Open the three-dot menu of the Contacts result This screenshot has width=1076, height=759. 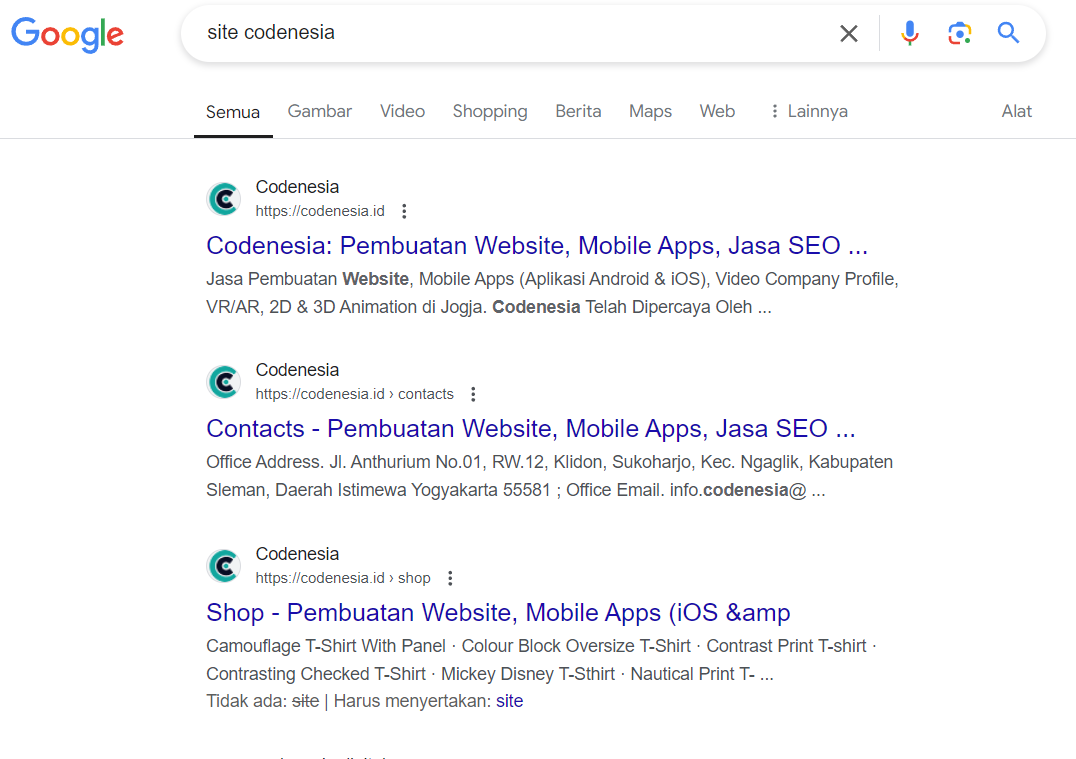coord(471,394)
